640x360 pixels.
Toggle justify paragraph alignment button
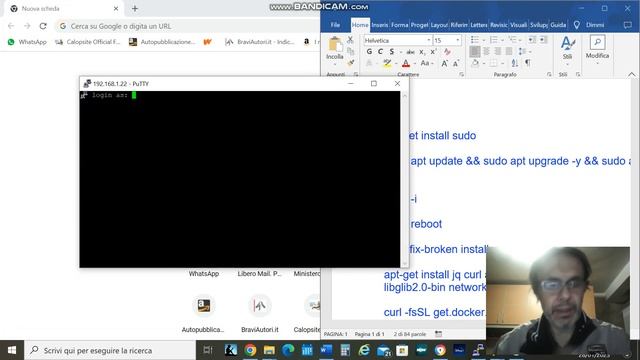[509, 51]
